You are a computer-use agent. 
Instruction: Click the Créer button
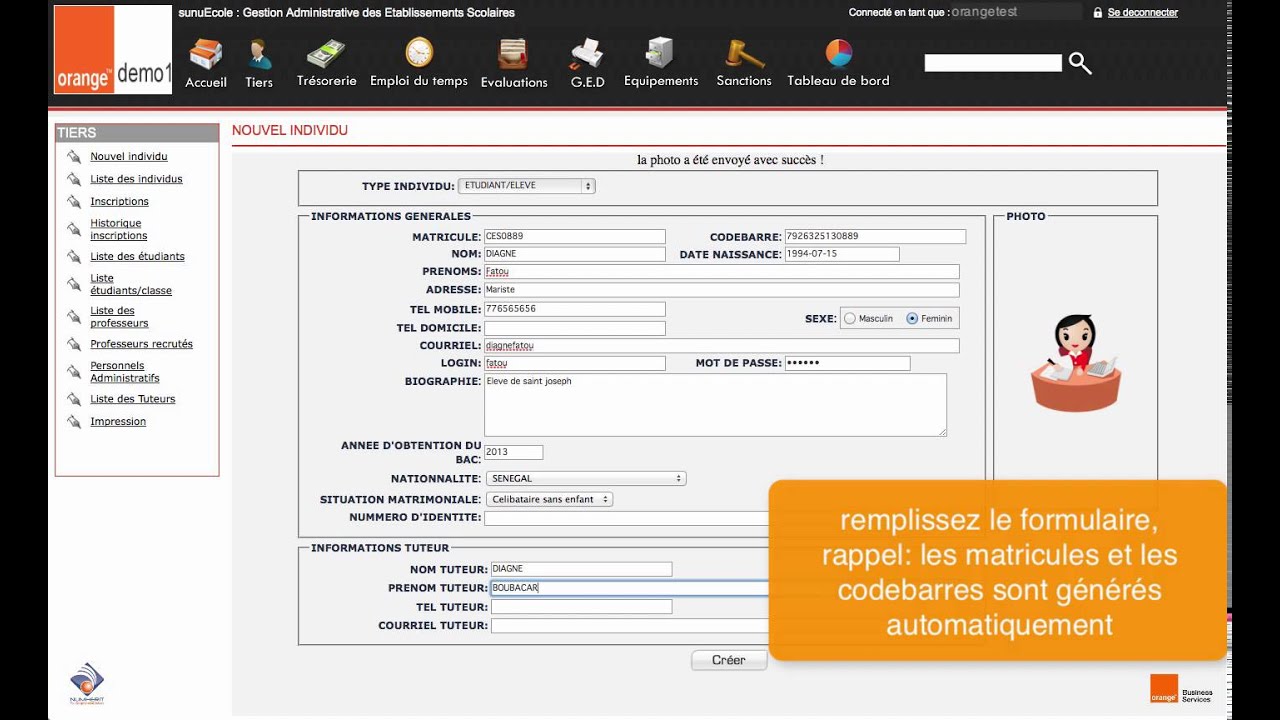point(729,660)
